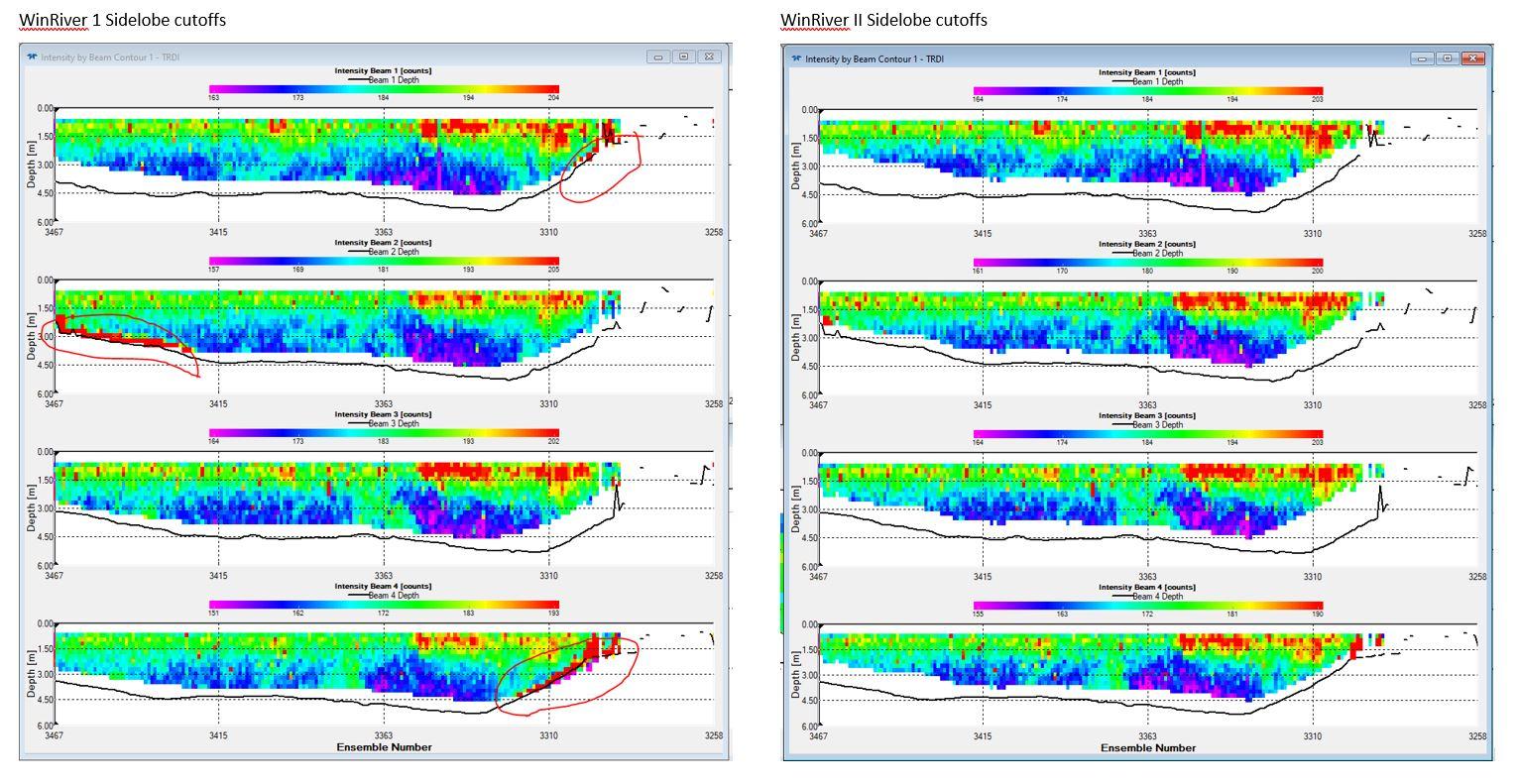Minimize the right Intensity by Beam Contour window
The image size is (1517, 784).
point(1423,58)
